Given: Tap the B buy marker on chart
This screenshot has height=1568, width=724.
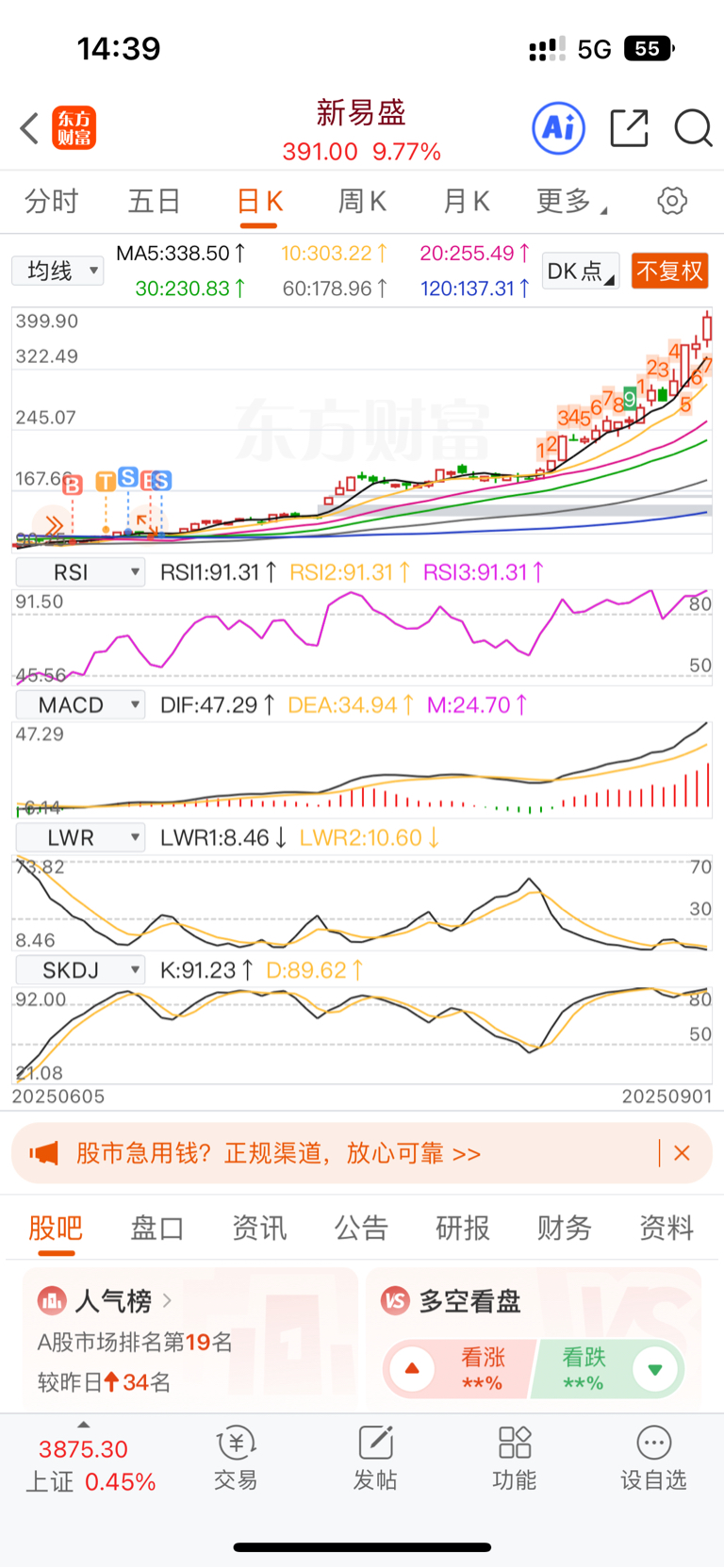Looking at the screenshot, I should [x=72, y=485].
